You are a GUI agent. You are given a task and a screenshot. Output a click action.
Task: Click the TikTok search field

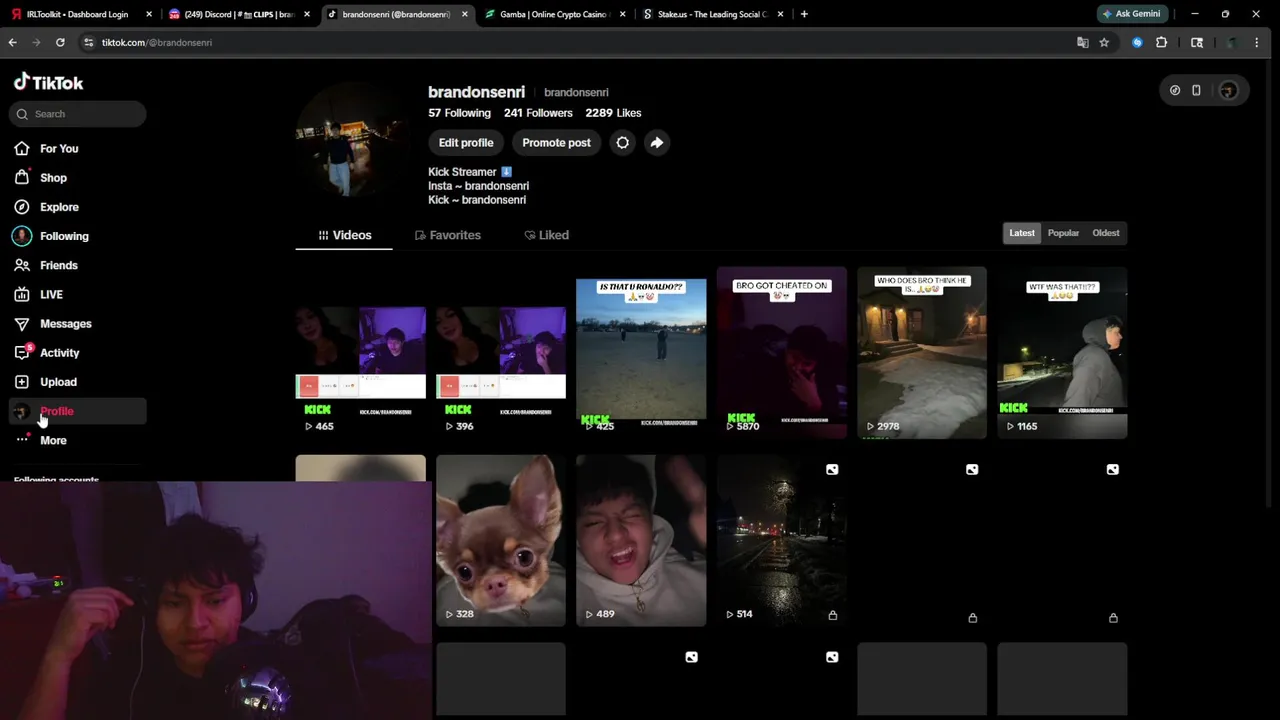coord(78,114)
